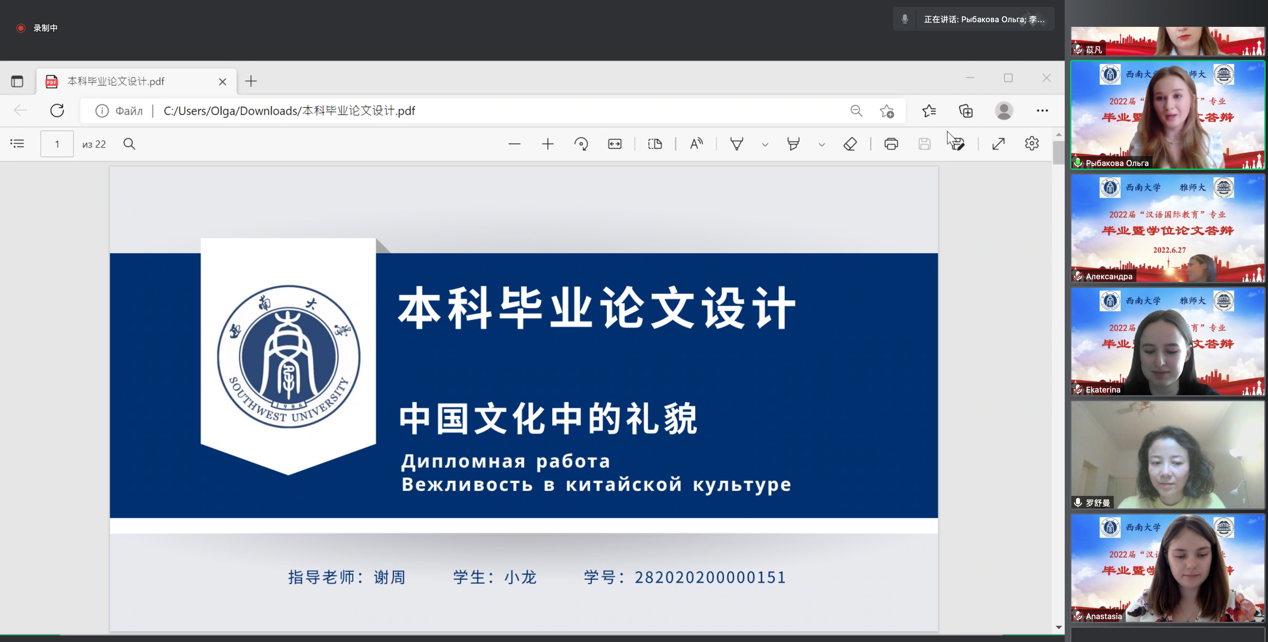Zoom in the PDF with plus button

[548, 144]
